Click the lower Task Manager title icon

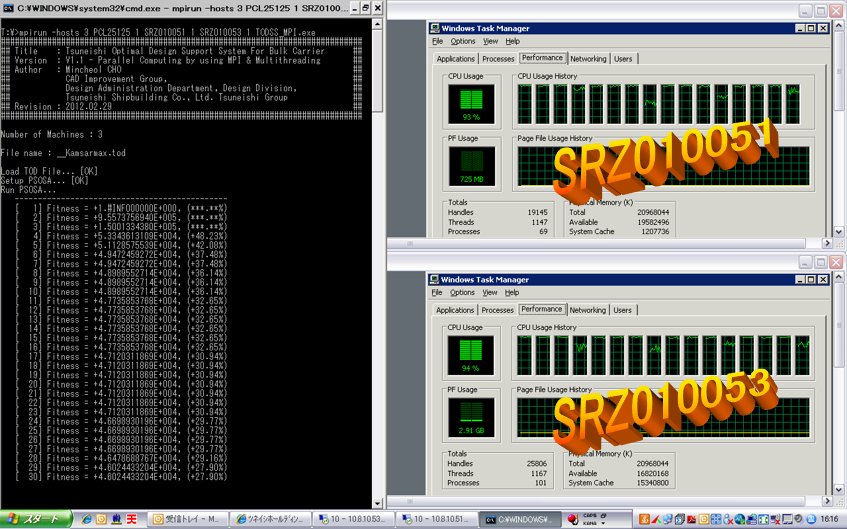435,280
